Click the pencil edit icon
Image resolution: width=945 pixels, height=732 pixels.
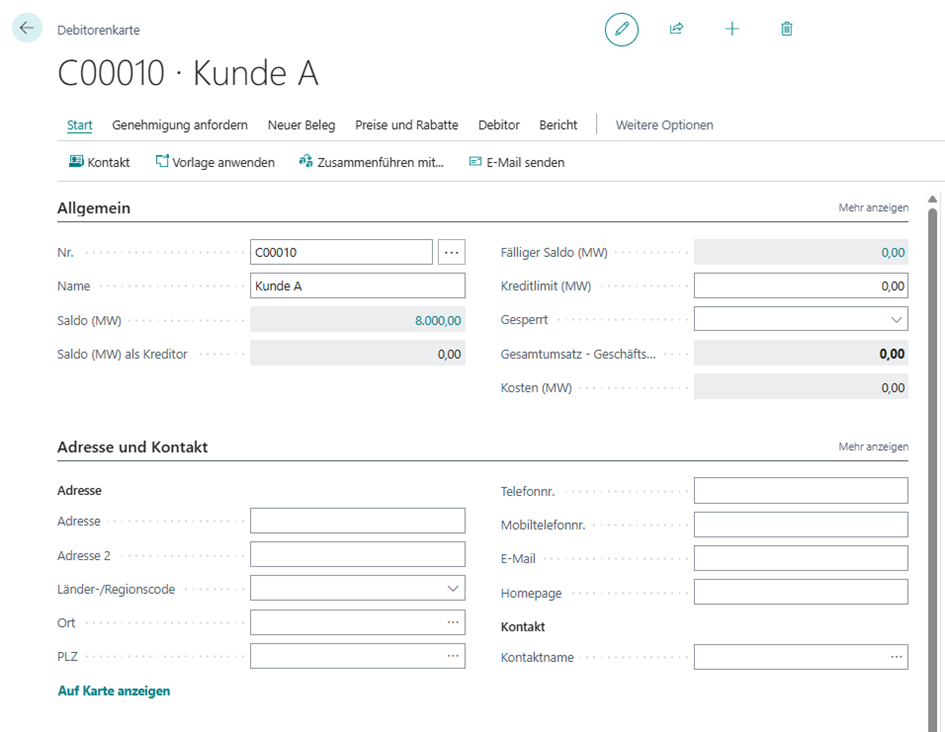point(621,29)
